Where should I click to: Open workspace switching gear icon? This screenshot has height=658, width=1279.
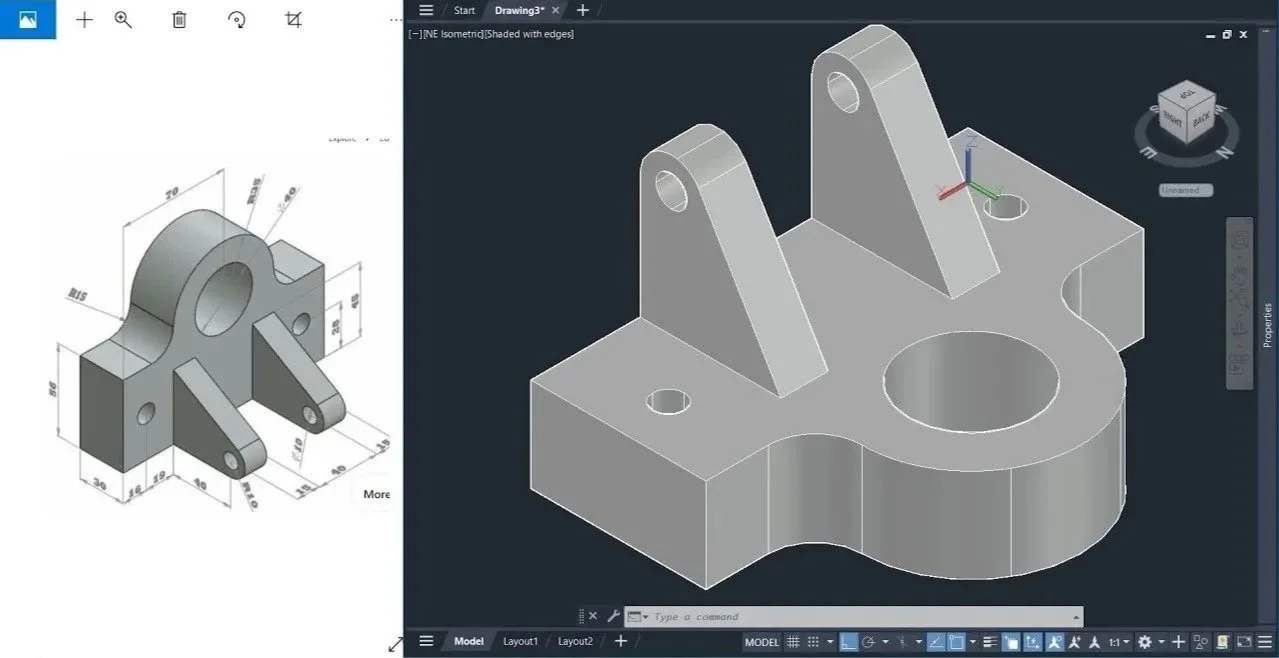(1145, 642)
